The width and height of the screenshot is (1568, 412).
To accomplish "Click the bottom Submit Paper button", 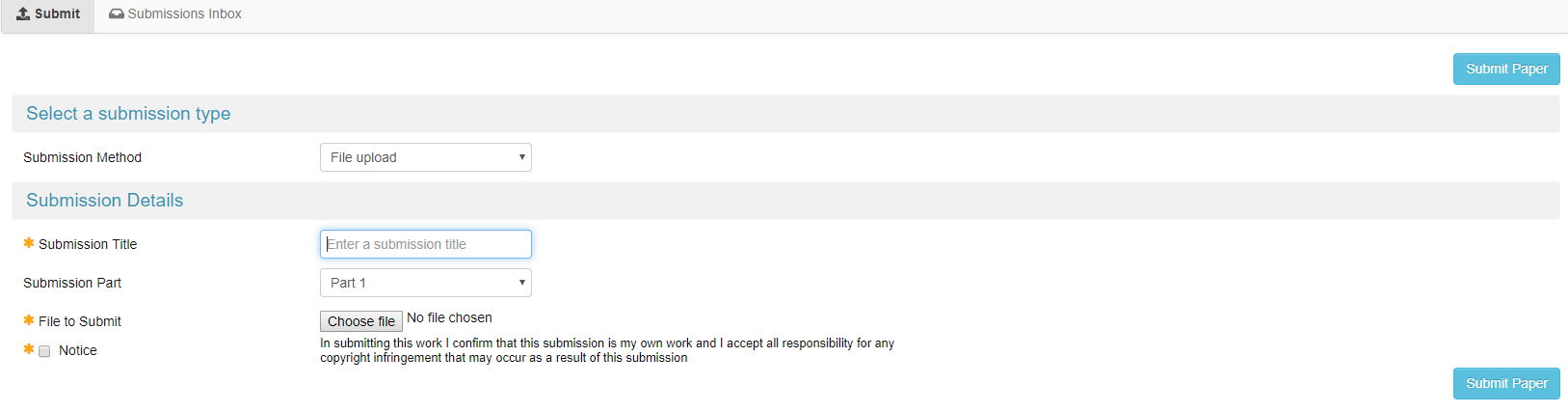I will point(1506,383).
